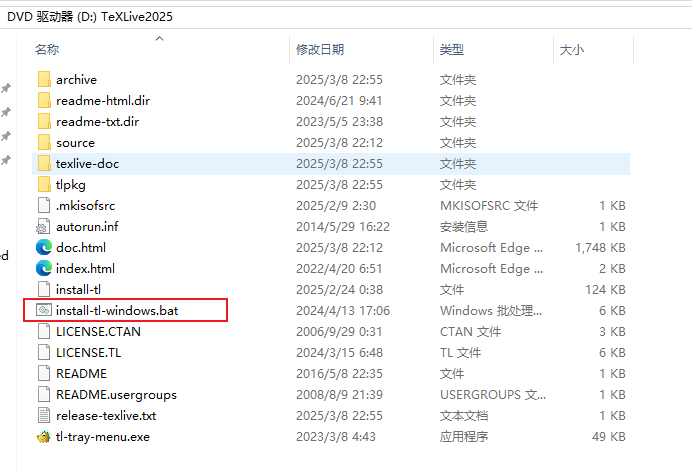
Task: Select the file name install-tl-windows.bat
Action: click(x=117, y=311)
